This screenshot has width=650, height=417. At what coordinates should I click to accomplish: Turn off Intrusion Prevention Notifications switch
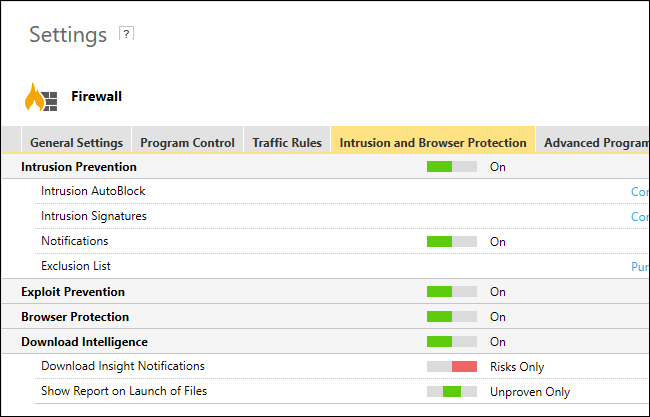click(x=451, y=242)
